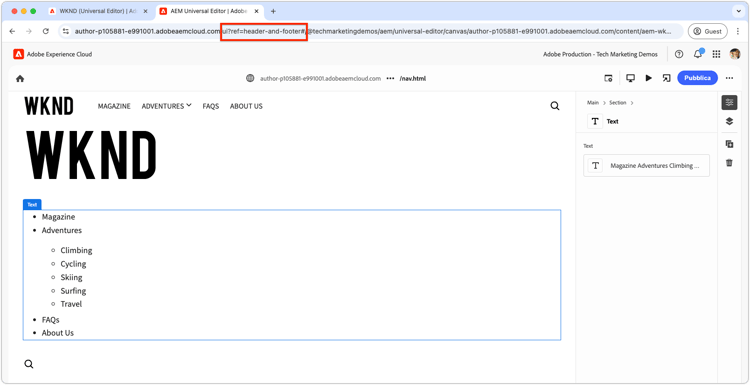The height and width of the screenshot is (385, 750).
Task: Click the Text component title in properties
Action: click(612, 121)
